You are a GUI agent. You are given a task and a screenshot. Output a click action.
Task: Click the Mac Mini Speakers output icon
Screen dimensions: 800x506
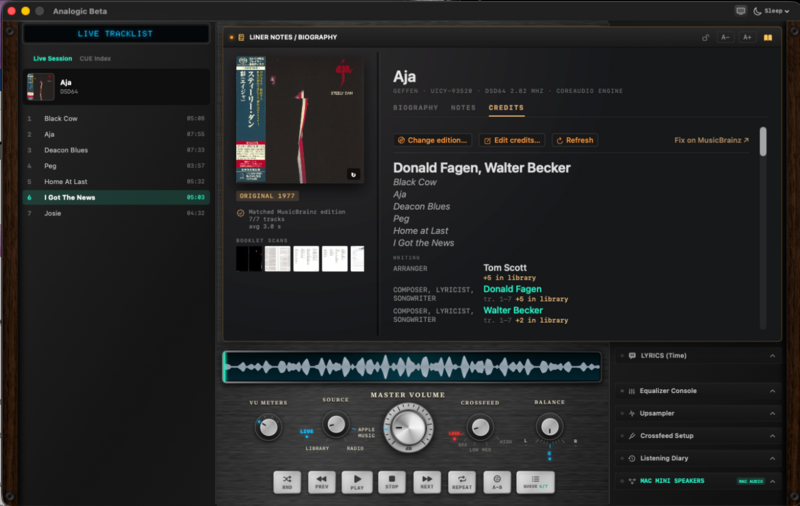[x=632, y=481]
